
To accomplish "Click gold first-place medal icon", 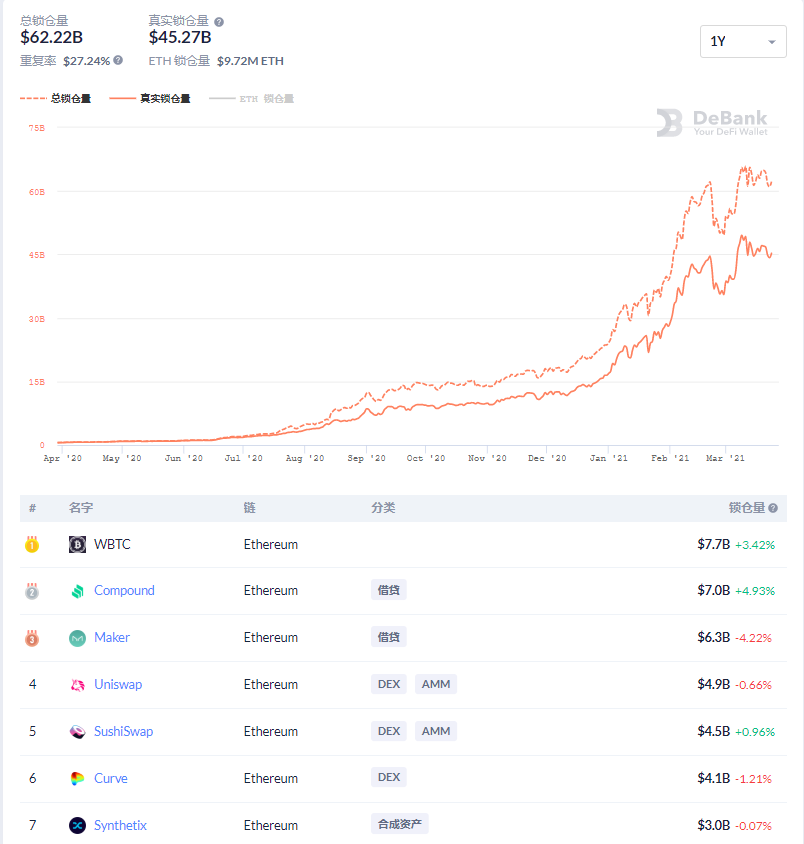I will coord(32,544).
